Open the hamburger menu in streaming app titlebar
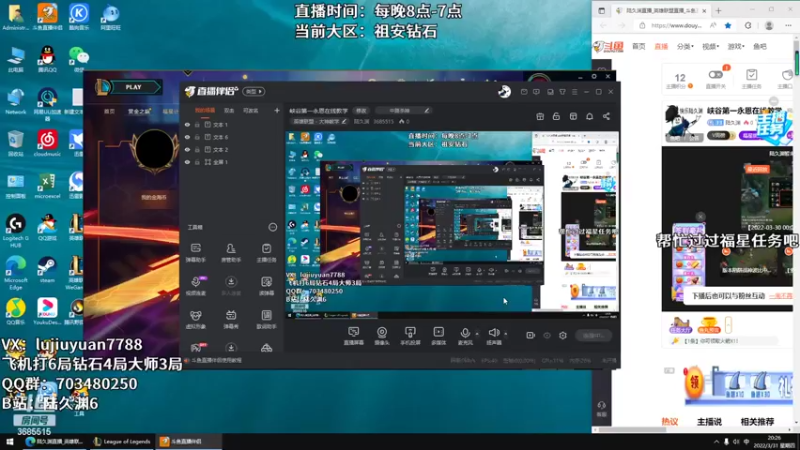 point(574,92)
